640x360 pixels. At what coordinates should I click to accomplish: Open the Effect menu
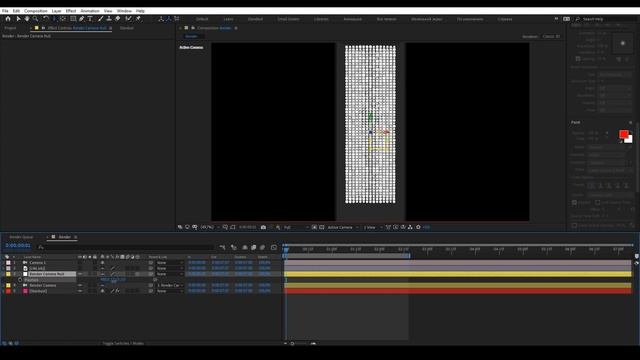click(x=71, y=11)
